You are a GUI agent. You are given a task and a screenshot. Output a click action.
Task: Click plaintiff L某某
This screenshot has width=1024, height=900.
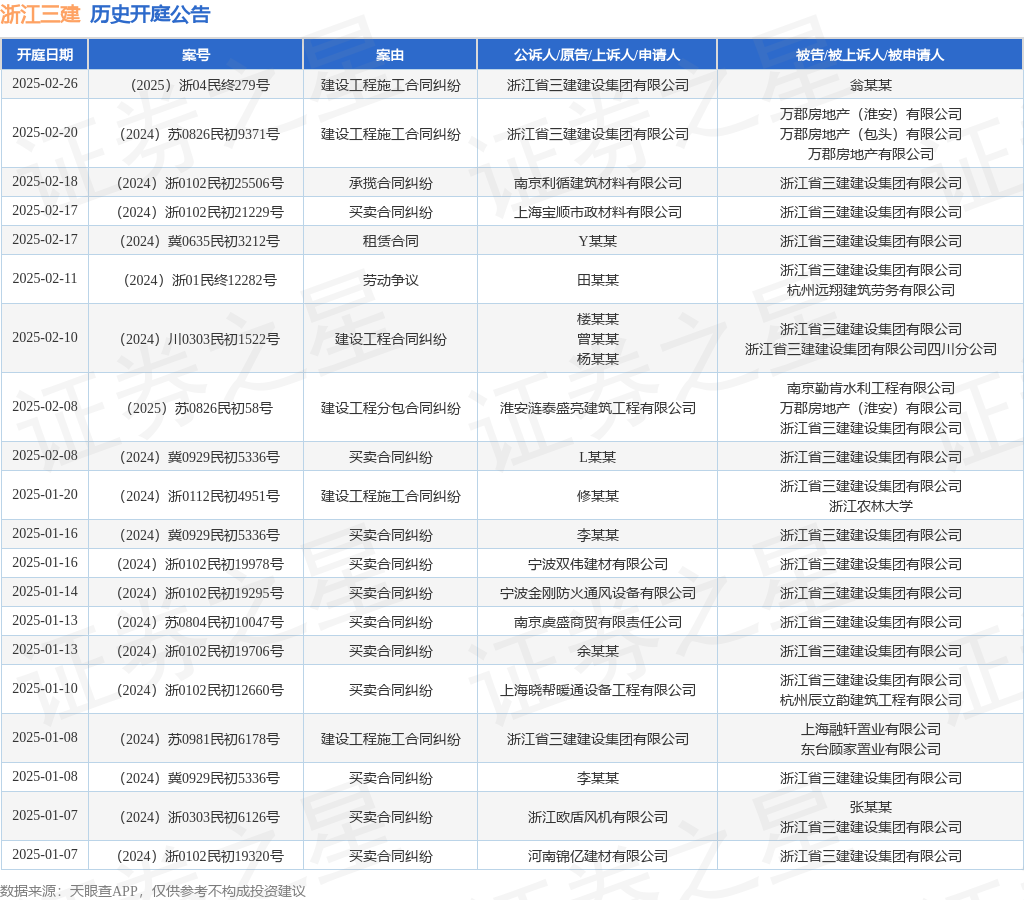(598, 457)
